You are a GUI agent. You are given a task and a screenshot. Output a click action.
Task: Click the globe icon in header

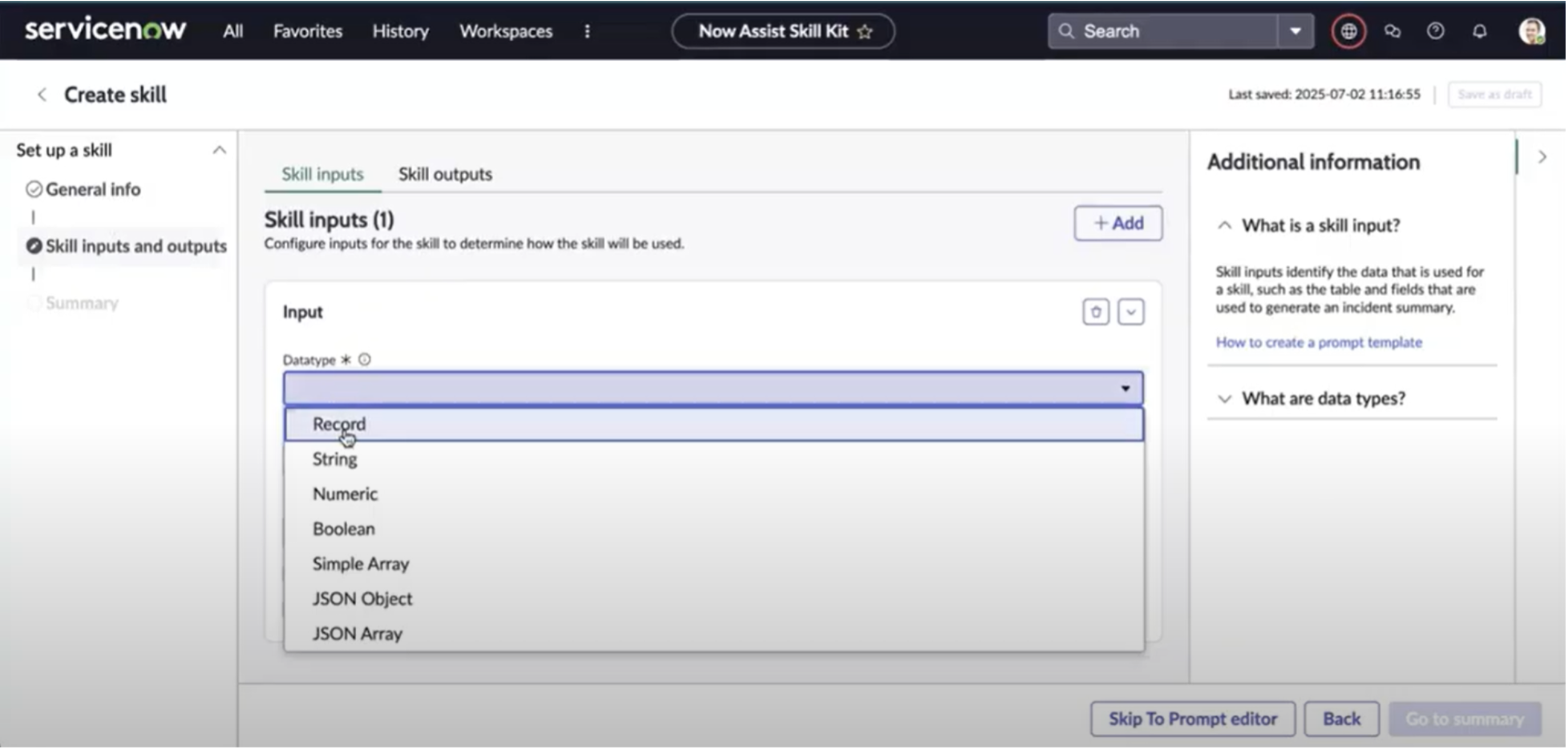1349,31
